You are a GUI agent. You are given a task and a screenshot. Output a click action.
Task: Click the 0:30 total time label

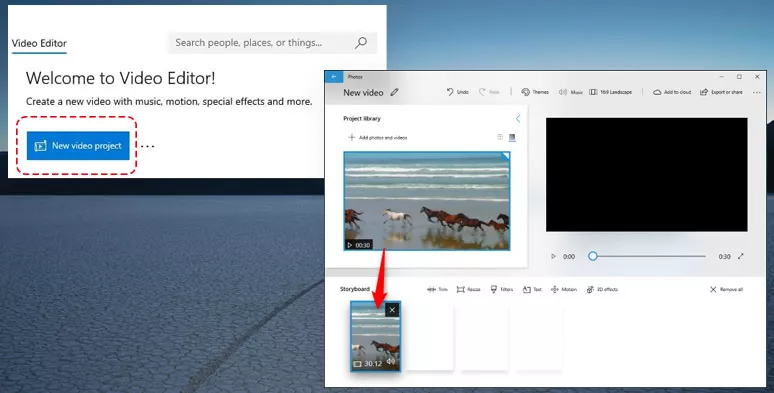click(x=724, y=257)
